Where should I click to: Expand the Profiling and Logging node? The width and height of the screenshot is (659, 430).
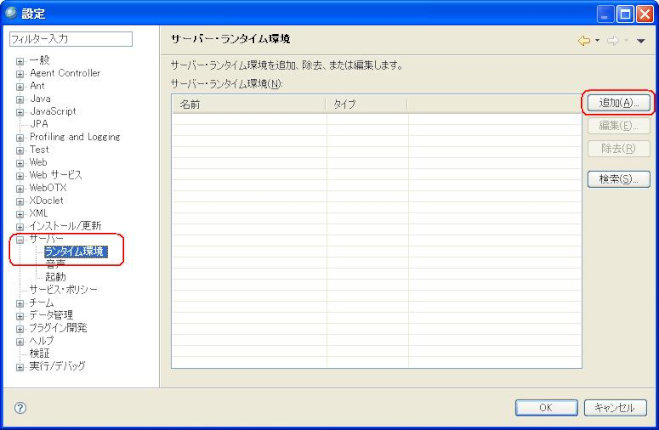(x=19, y=137)
